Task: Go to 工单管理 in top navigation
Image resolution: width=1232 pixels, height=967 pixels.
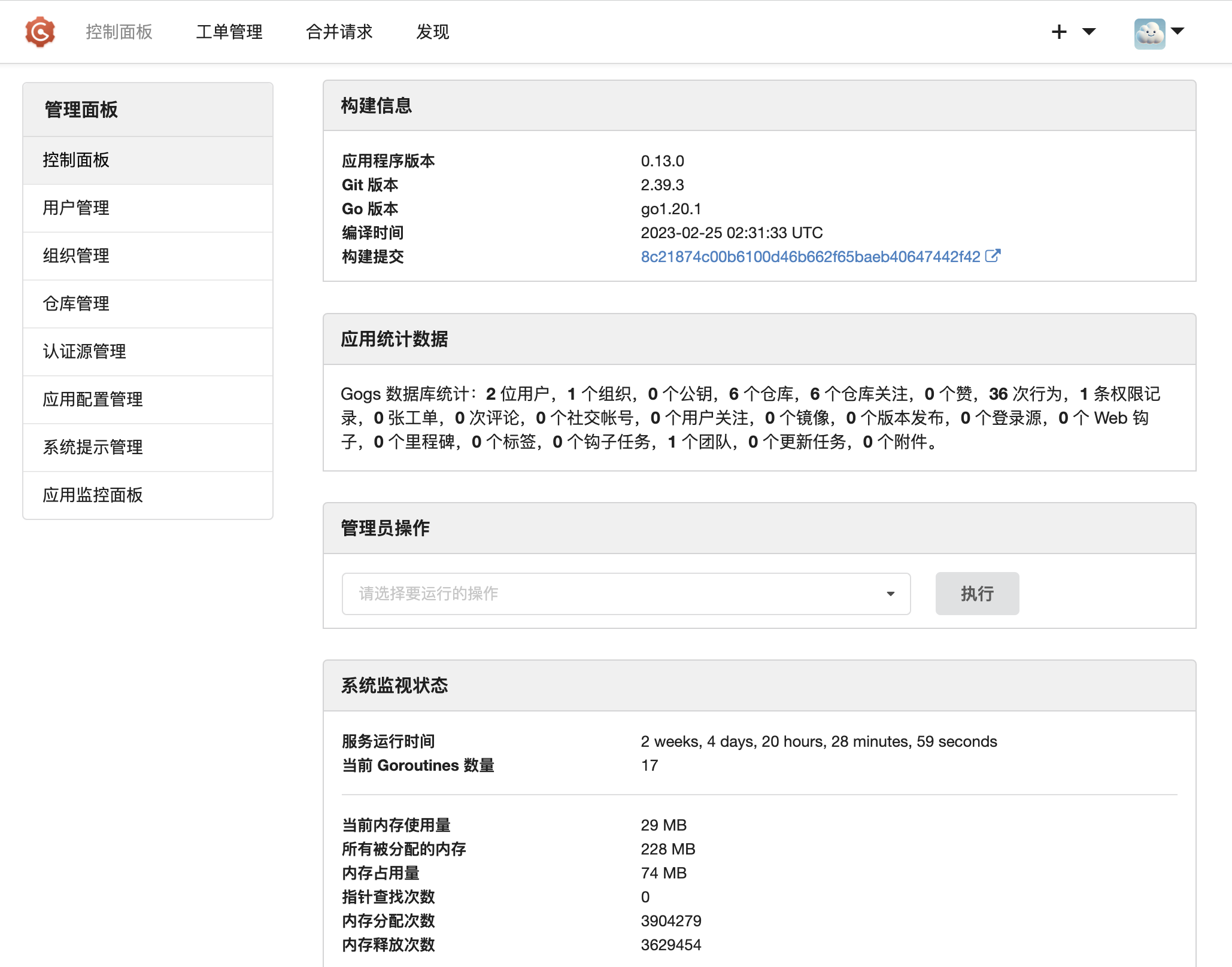Action: pos(229,32)
